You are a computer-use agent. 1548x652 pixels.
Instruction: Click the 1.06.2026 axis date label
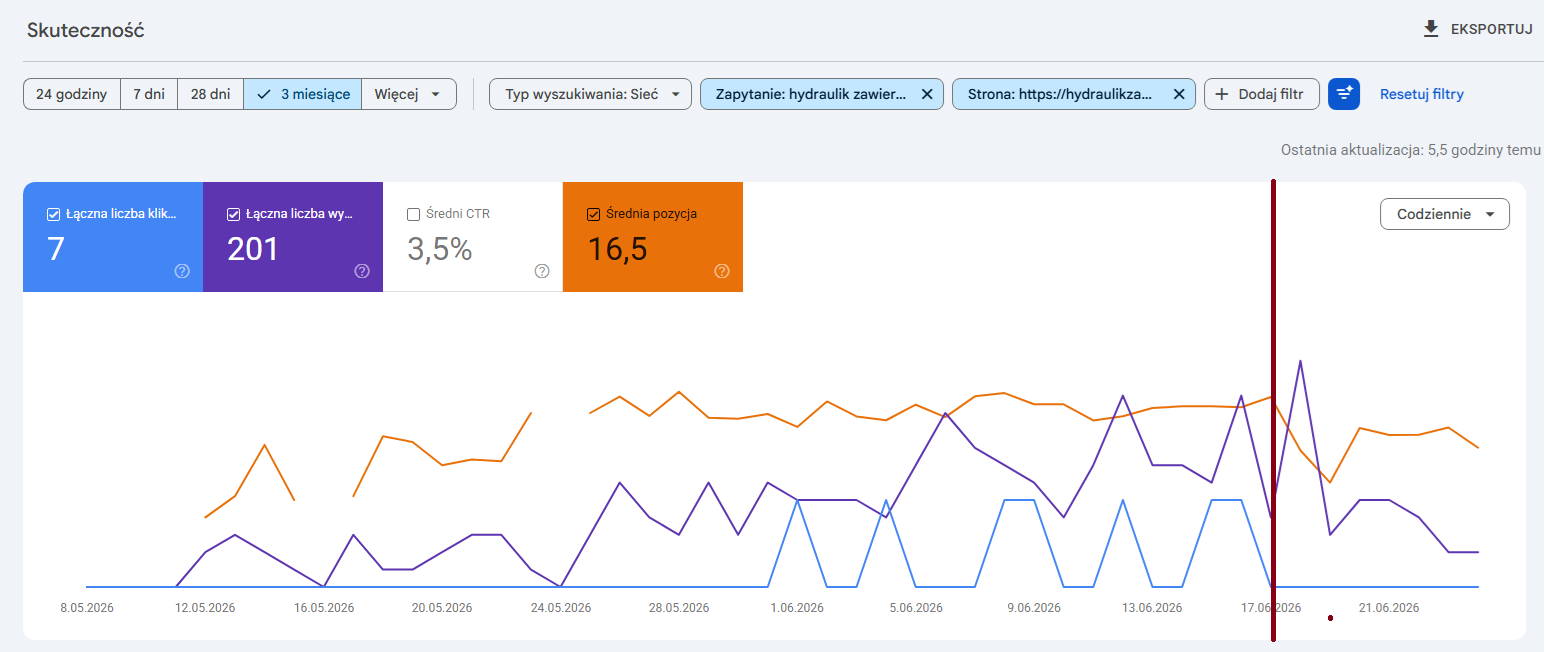click(797, 607)
